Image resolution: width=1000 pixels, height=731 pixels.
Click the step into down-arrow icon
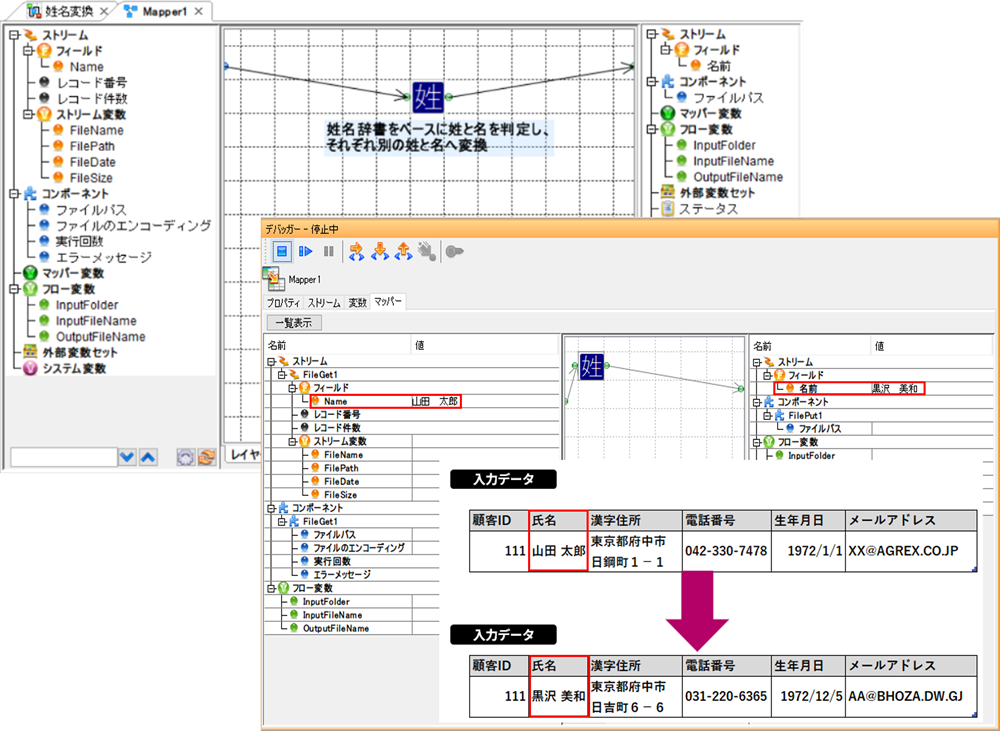pos(380,251)
